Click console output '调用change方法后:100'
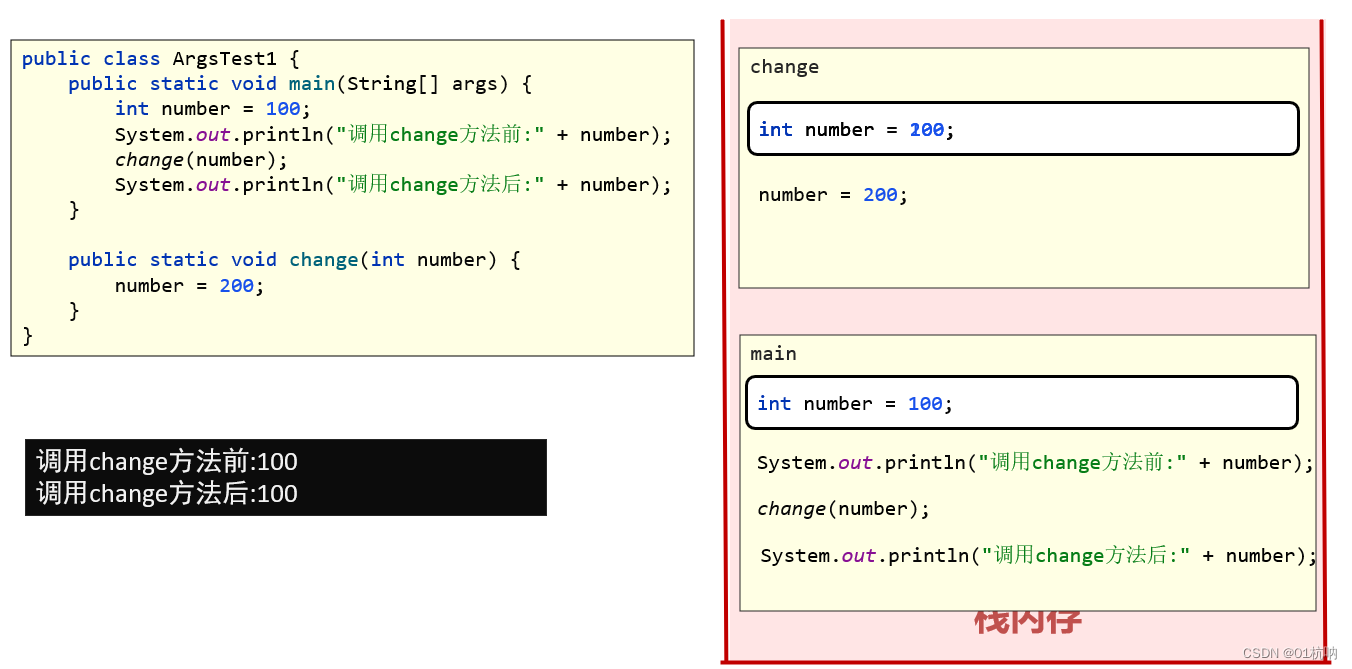 (x=167, y=493)
